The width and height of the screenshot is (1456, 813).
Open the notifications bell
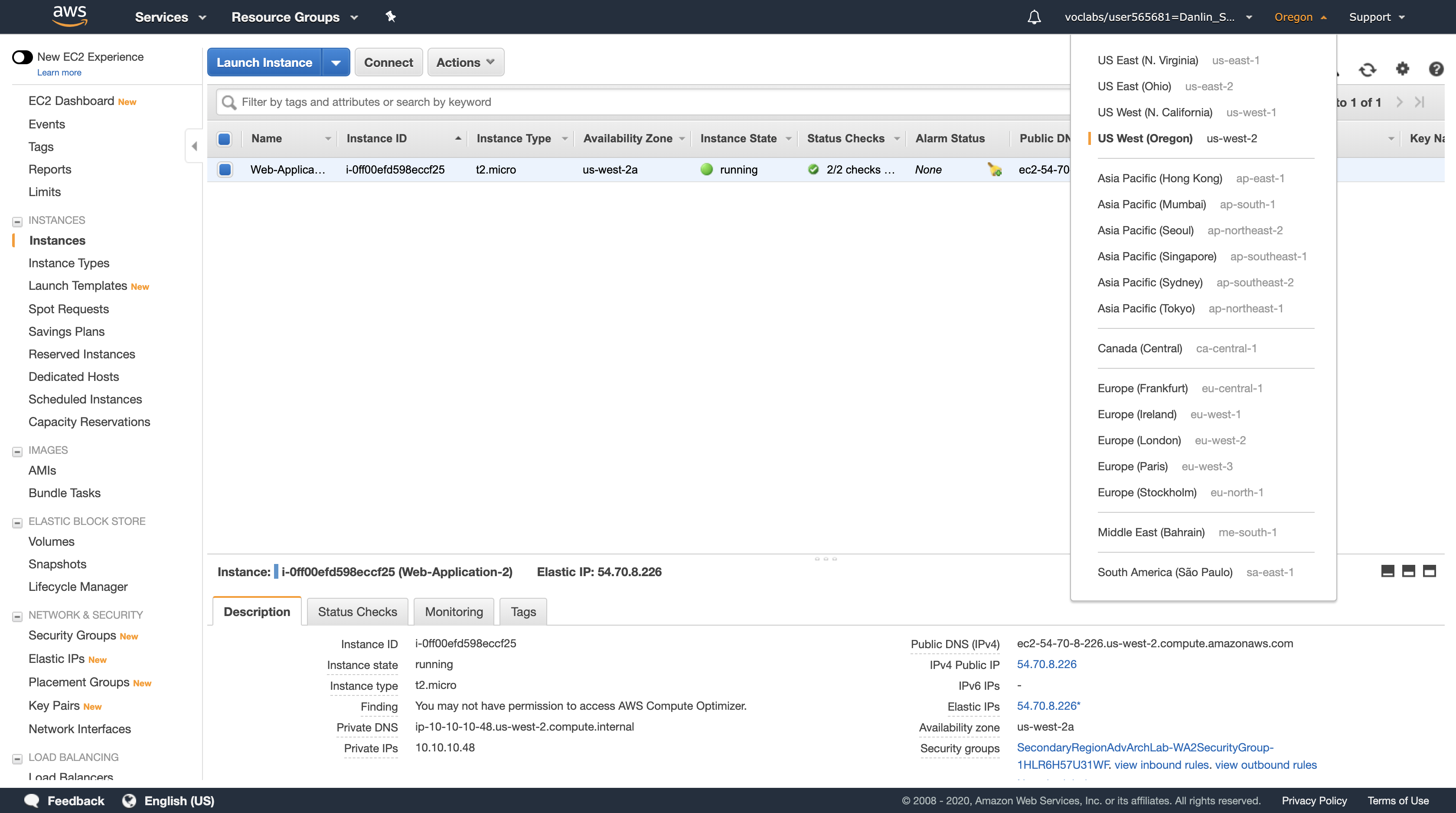tap(1034, 17)
